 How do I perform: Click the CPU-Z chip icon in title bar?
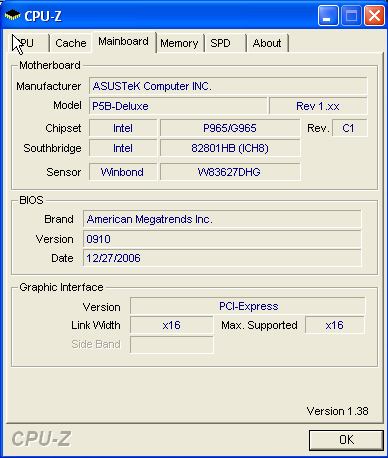coord(12,15)
